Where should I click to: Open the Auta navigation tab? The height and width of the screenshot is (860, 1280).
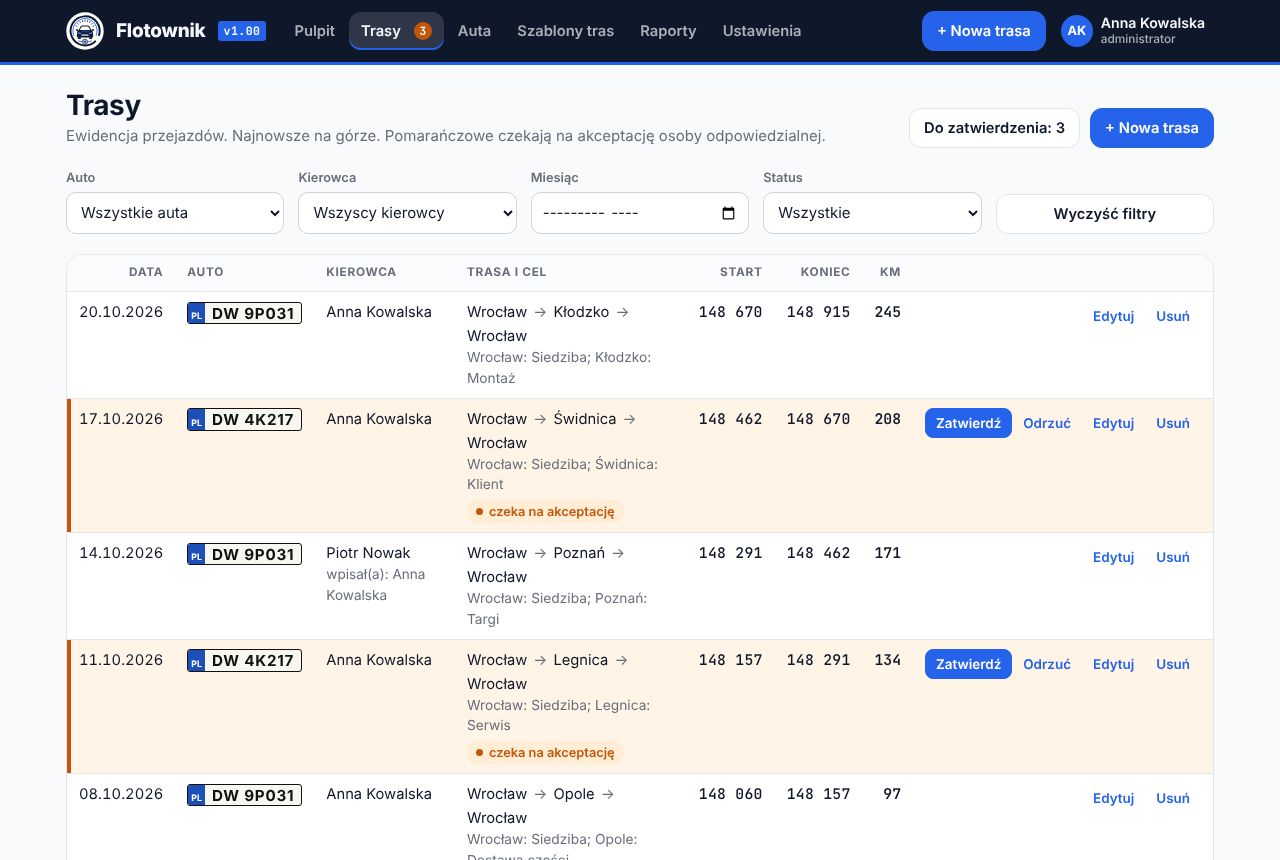(474, 31)
